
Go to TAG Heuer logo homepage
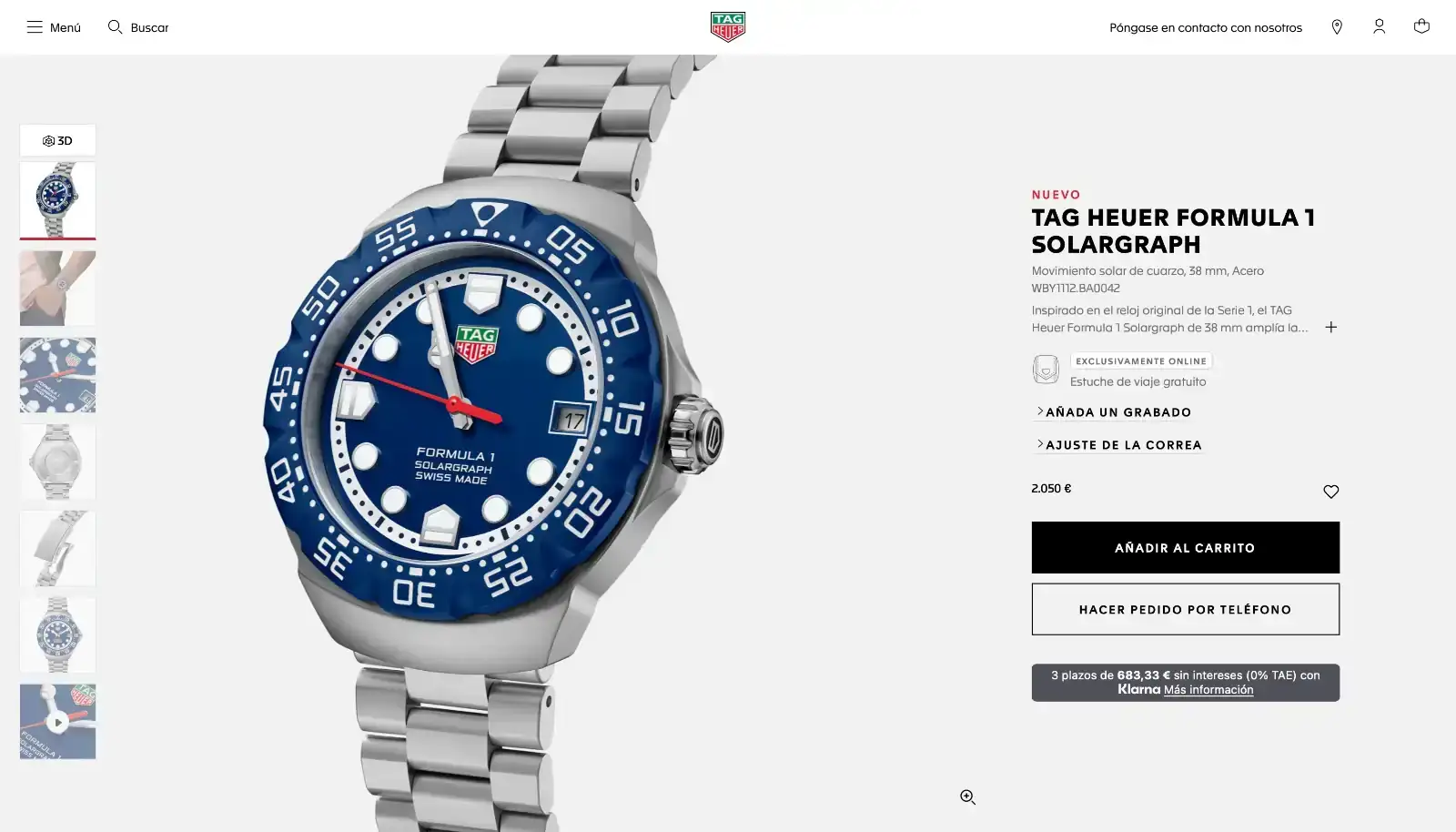[728, 27]
